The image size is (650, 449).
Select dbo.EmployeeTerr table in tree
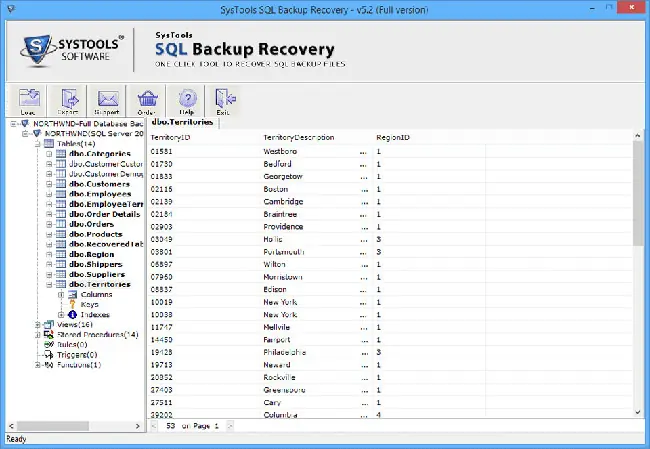[x=106, y=204]
